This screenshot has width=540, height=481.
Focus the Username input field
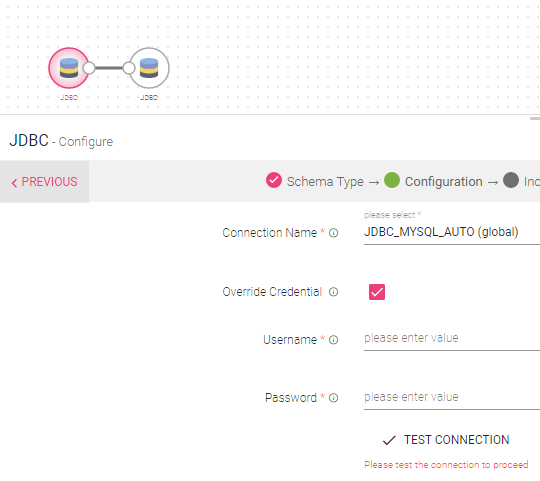tap(452, 339)
